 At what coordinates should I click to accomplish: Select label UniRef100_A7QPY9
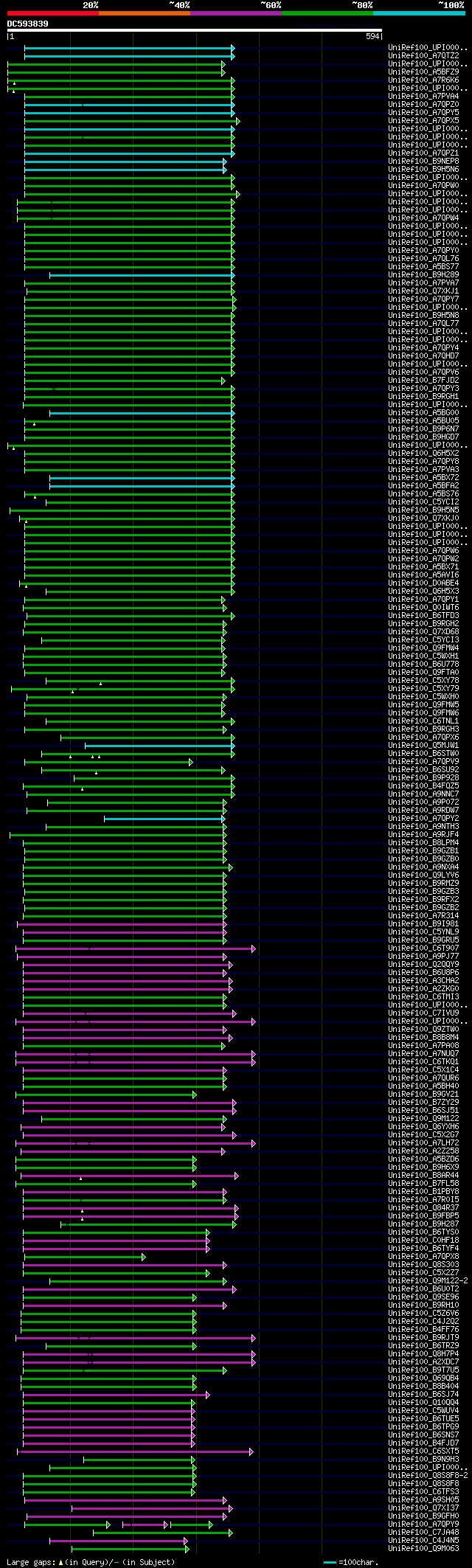[x=423, y=1524]
